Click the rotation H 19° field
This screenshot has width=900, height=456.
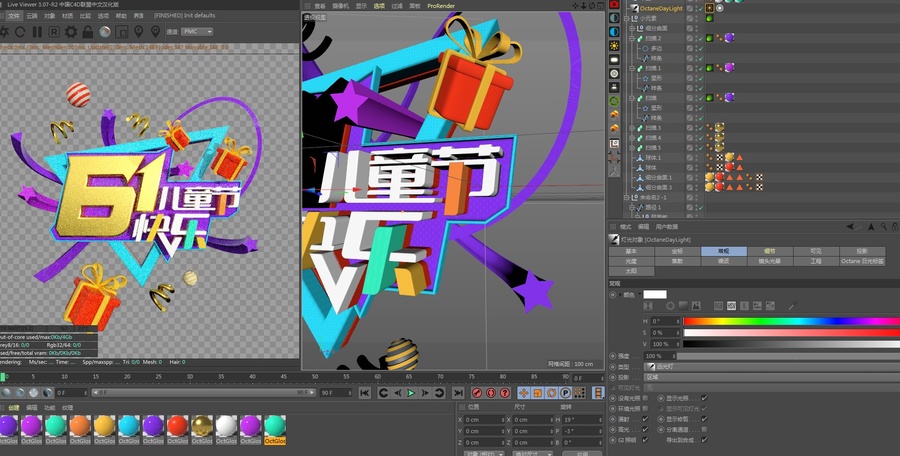point(582,420)
